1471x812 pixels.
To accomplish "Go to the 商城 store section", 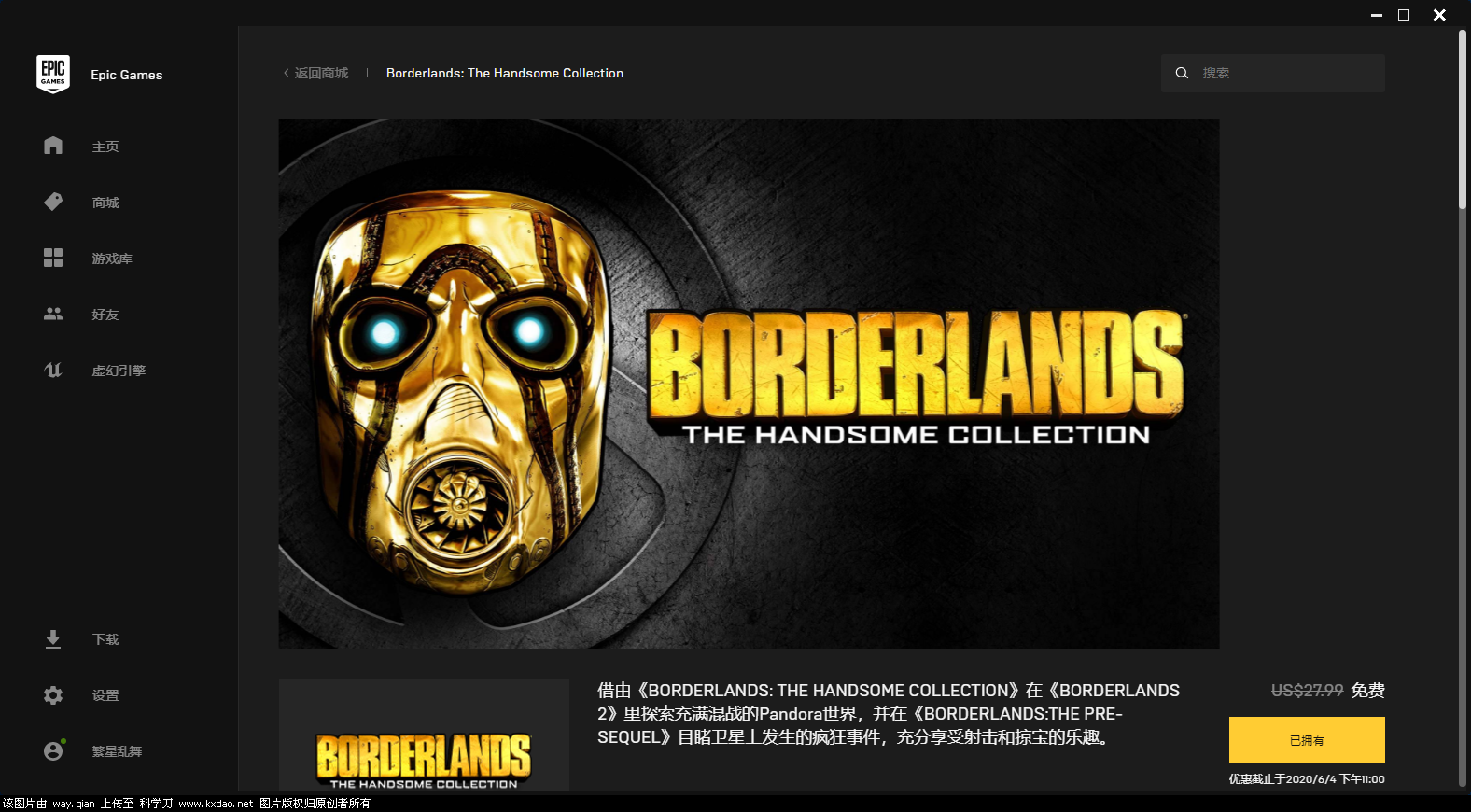I will (105, 203).
